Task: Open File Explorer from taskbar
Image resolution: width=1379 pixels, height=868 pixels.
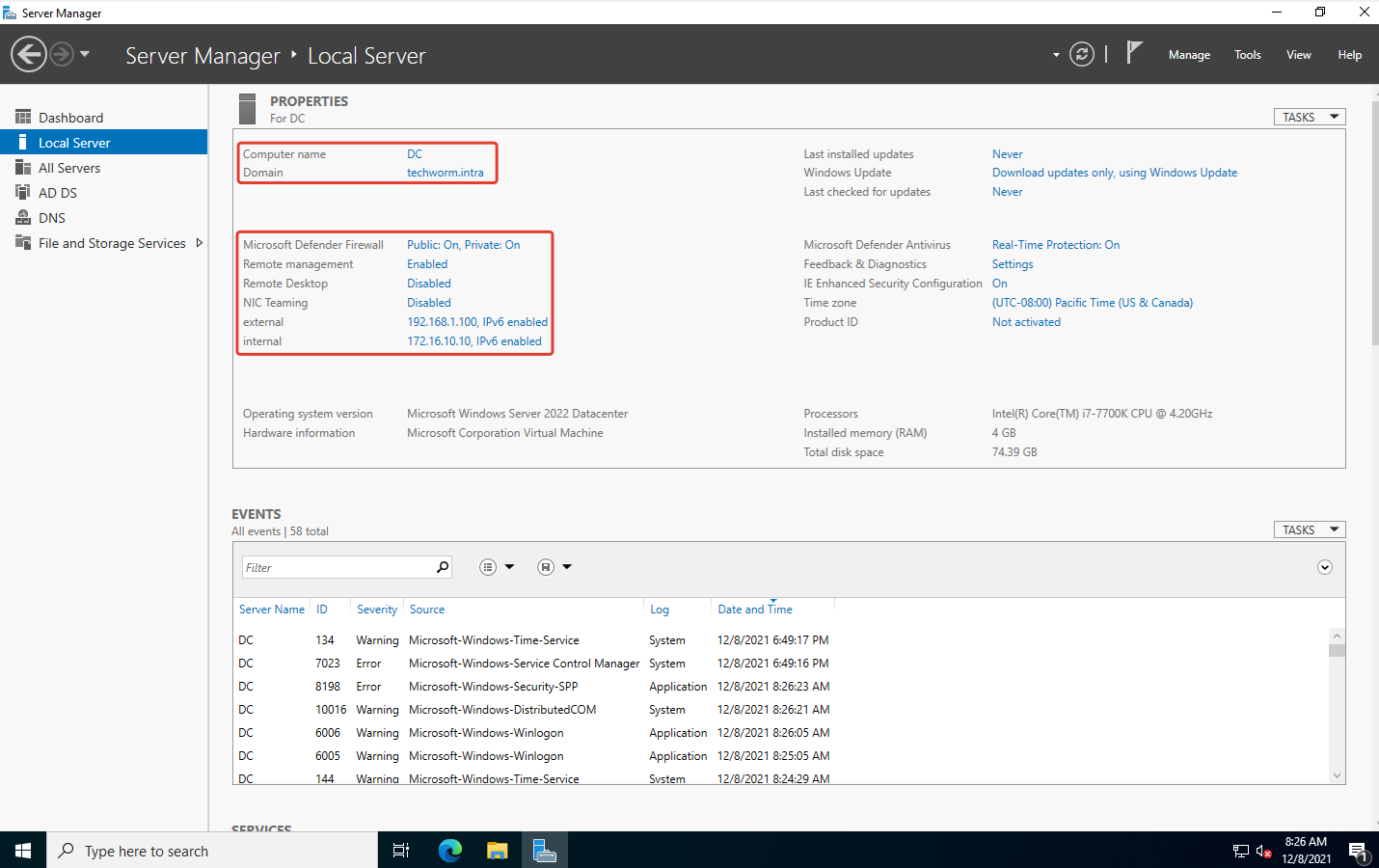Action: [497, 850]
